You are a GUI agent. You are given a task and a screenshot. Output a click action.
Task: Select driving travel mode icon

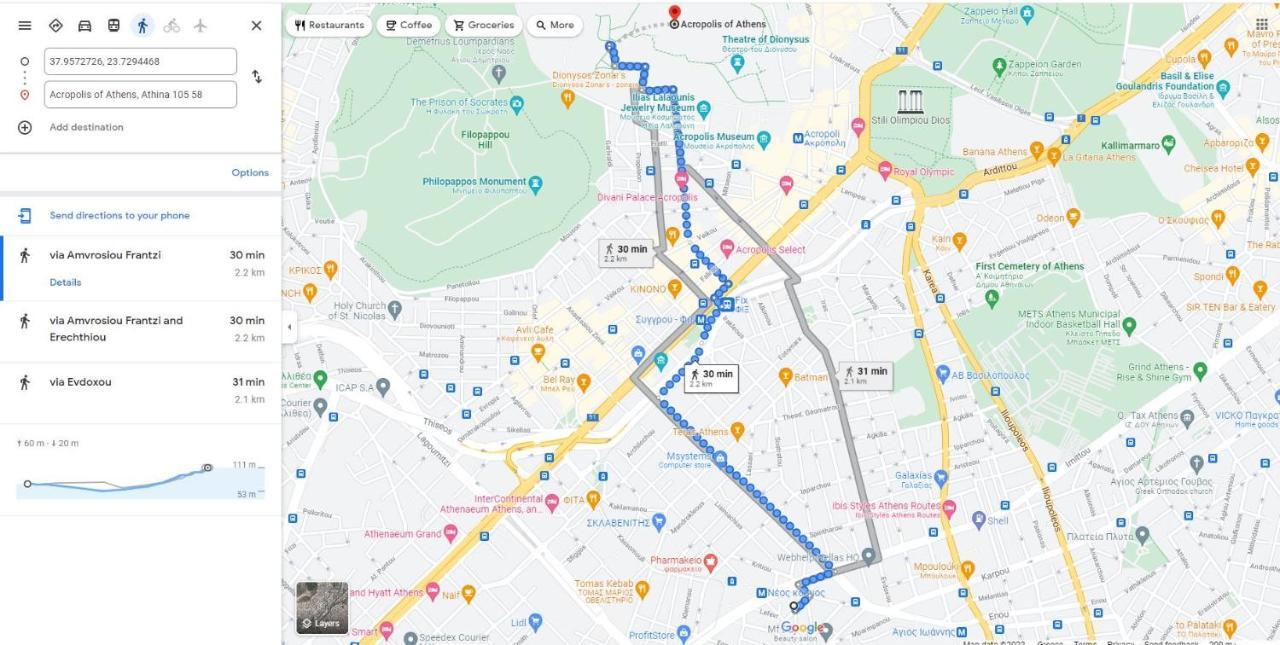tap(85, 26)
